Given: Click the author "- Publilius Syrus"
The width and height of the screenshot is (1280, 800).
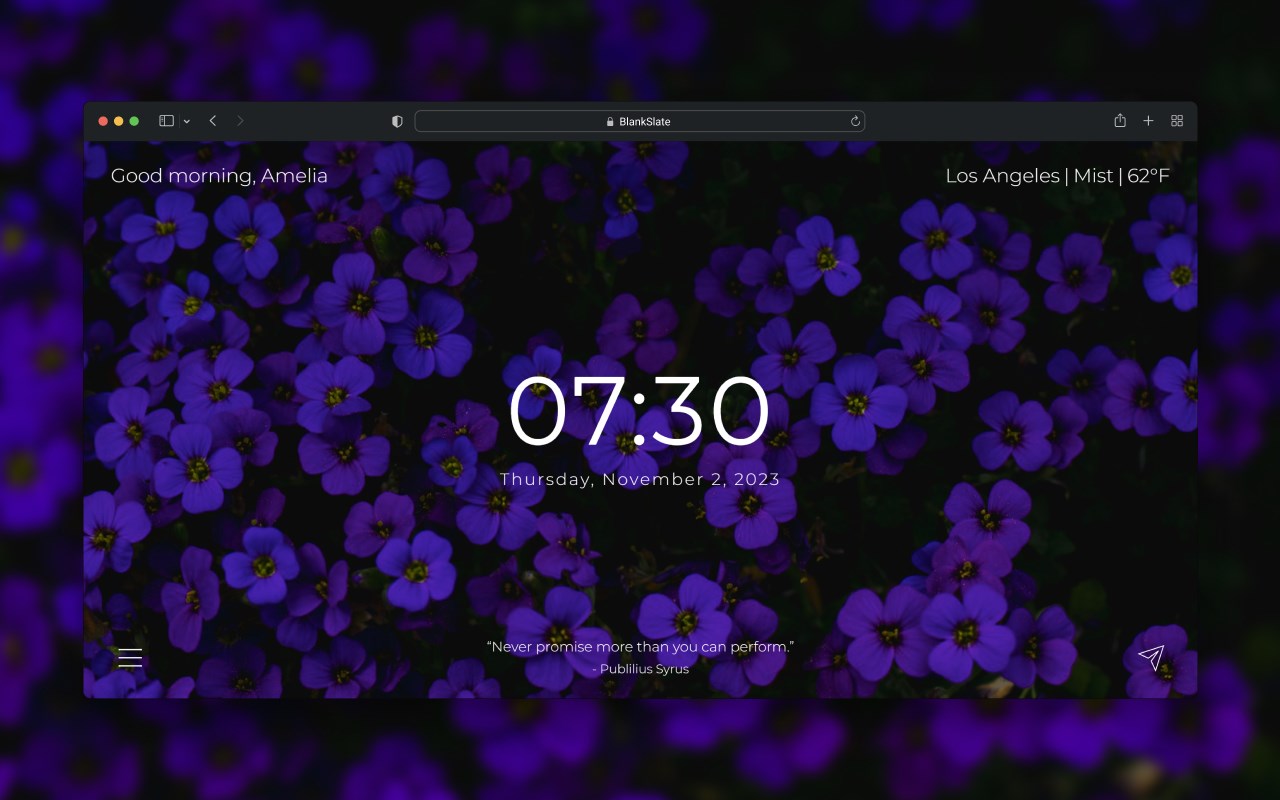Looking at the screenshot, I should [640, 669].
